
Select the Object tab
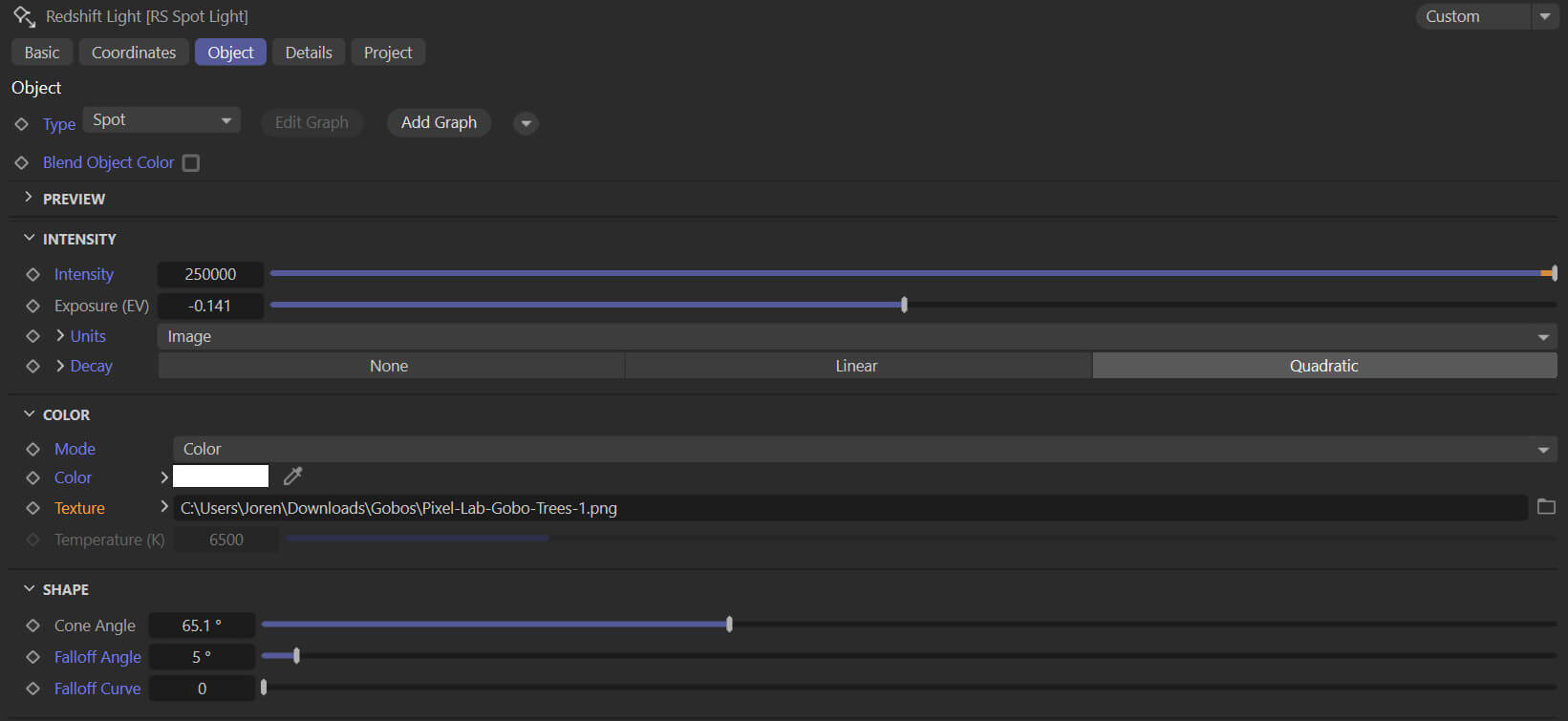click(230, 53)
